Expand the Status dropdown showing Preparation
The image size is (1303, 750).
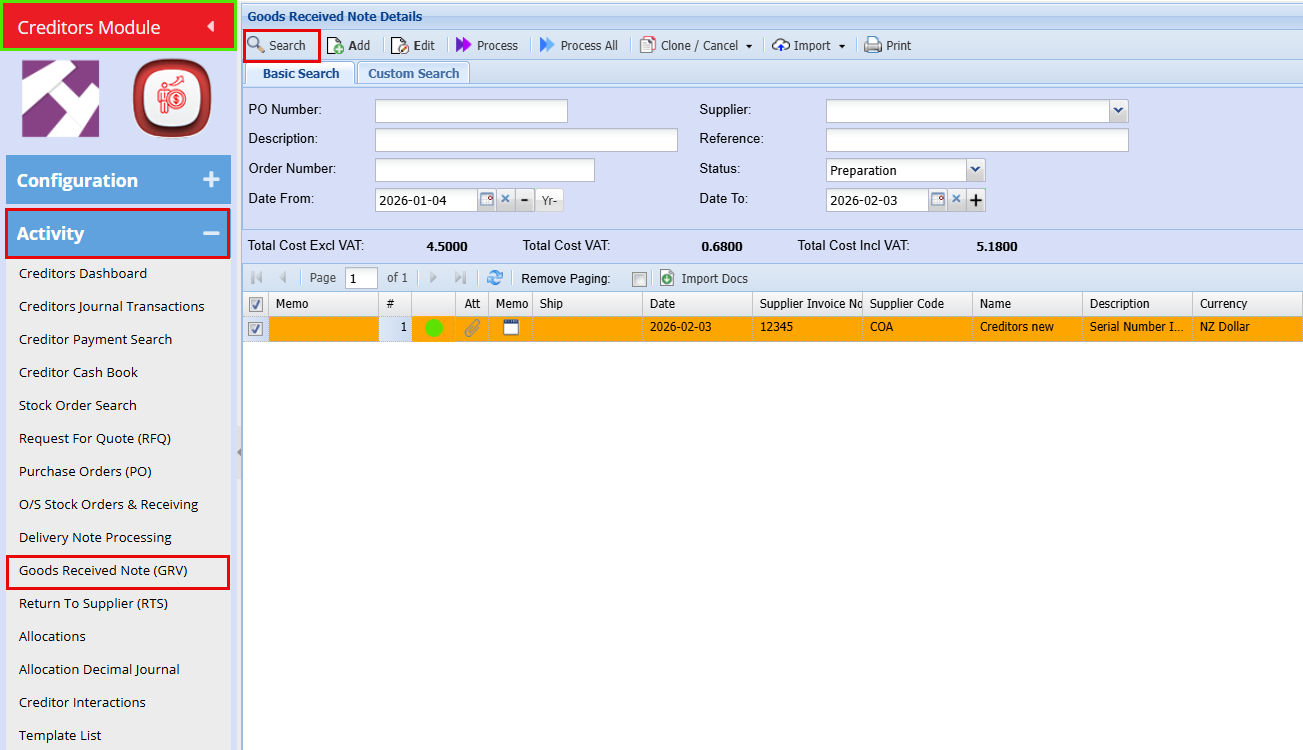[x=975, y=171]
